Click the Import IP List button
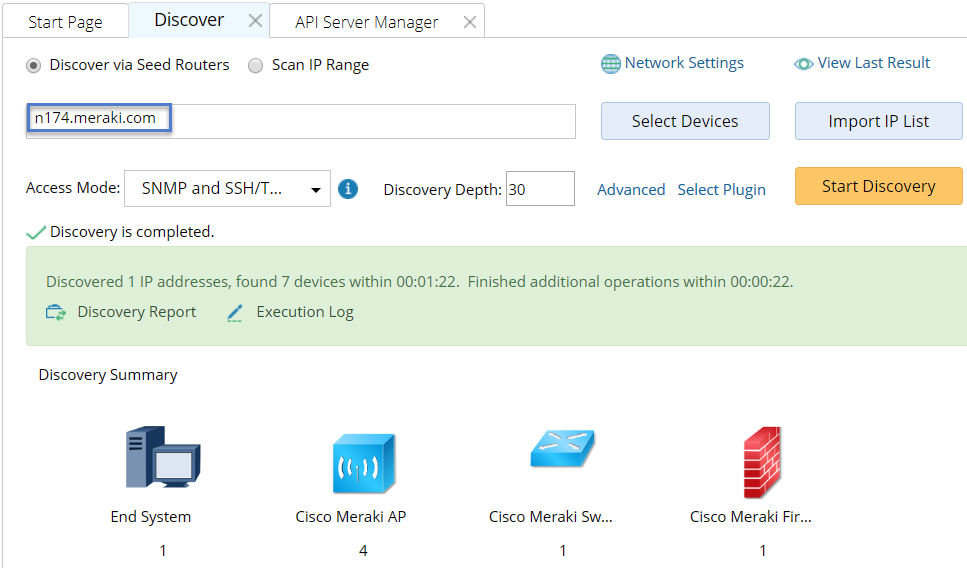 [878, 121]
